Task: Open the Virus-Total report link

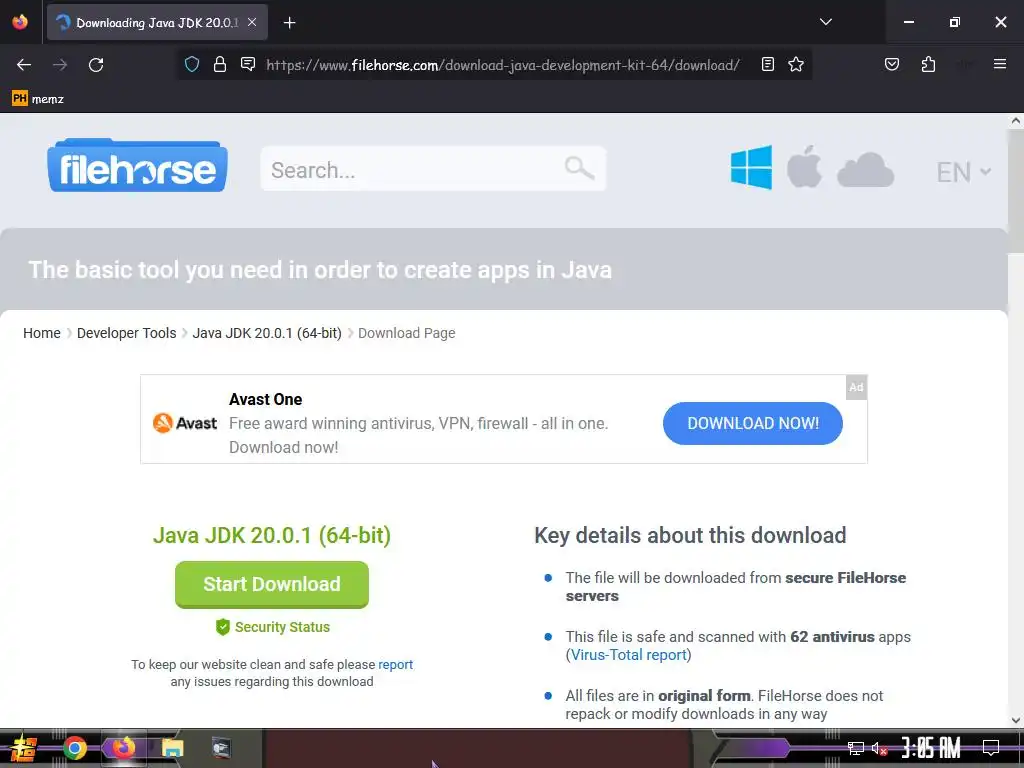Action: [x=629, y=655]
